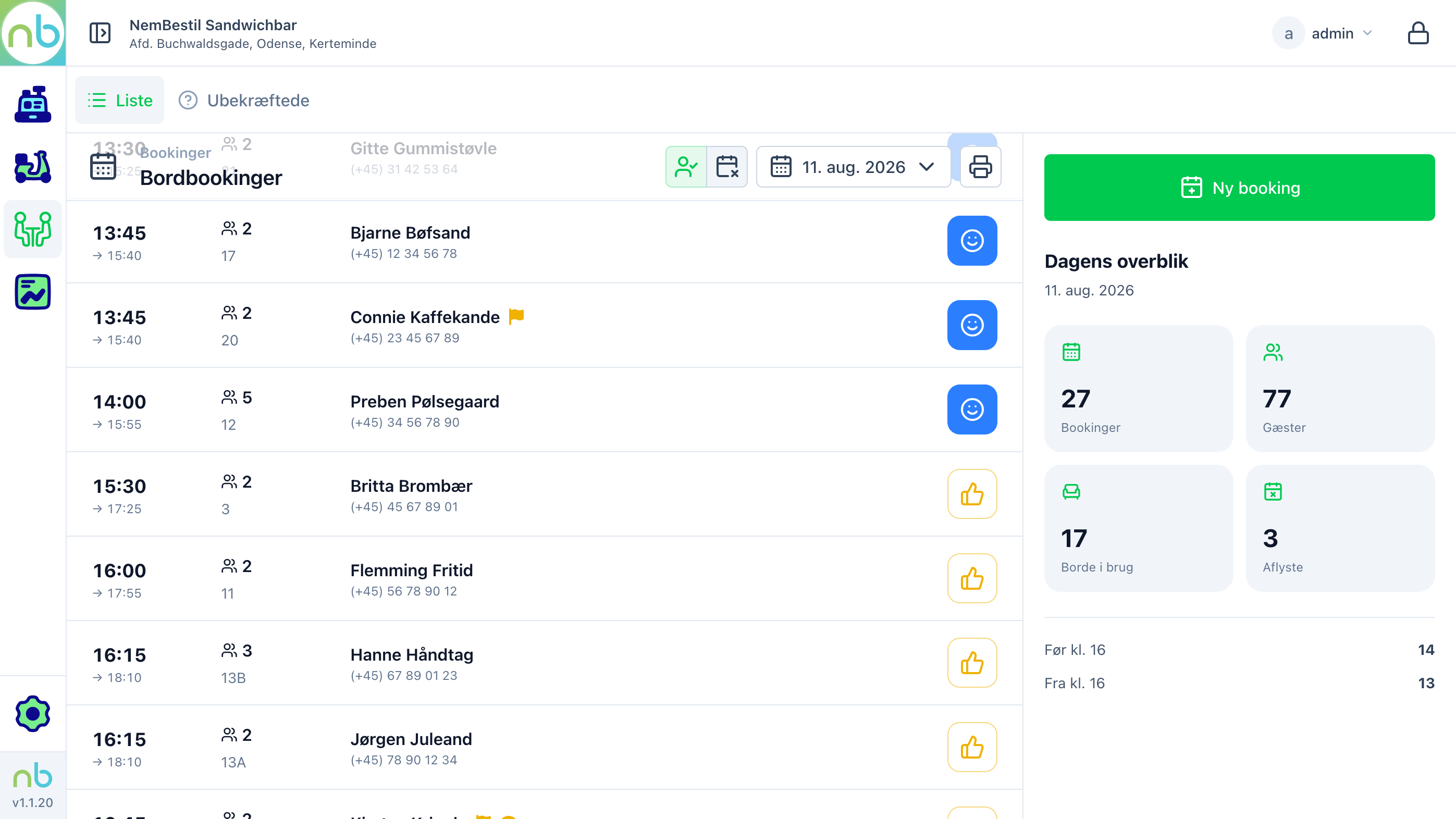Click the address line Afd. Buchwaldsgade
The height and width of the screenshot is (819, 1456).
253,44
